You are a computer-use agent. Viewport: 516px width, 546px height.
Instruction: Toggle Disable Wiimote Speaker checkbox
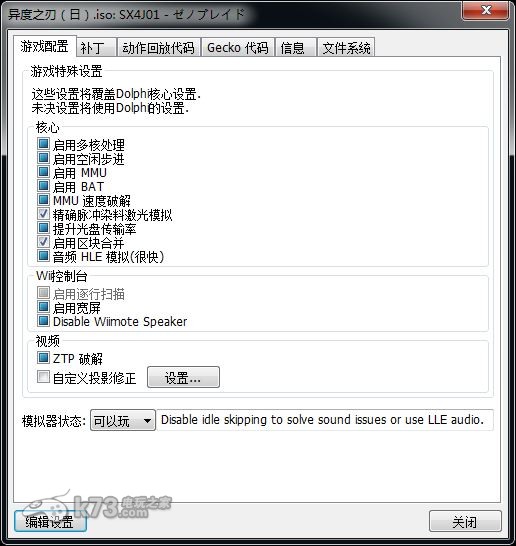click(x=43, y=321)
